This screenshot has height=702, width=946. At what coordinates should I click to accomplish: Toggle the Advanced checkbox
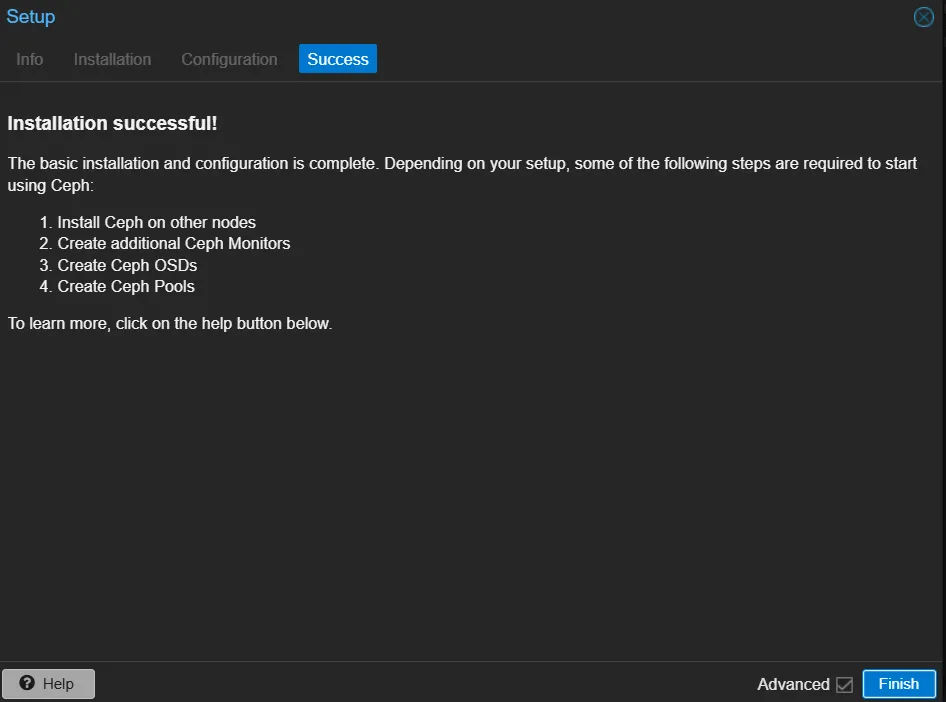pyautogui.click(x=844, y=685)
